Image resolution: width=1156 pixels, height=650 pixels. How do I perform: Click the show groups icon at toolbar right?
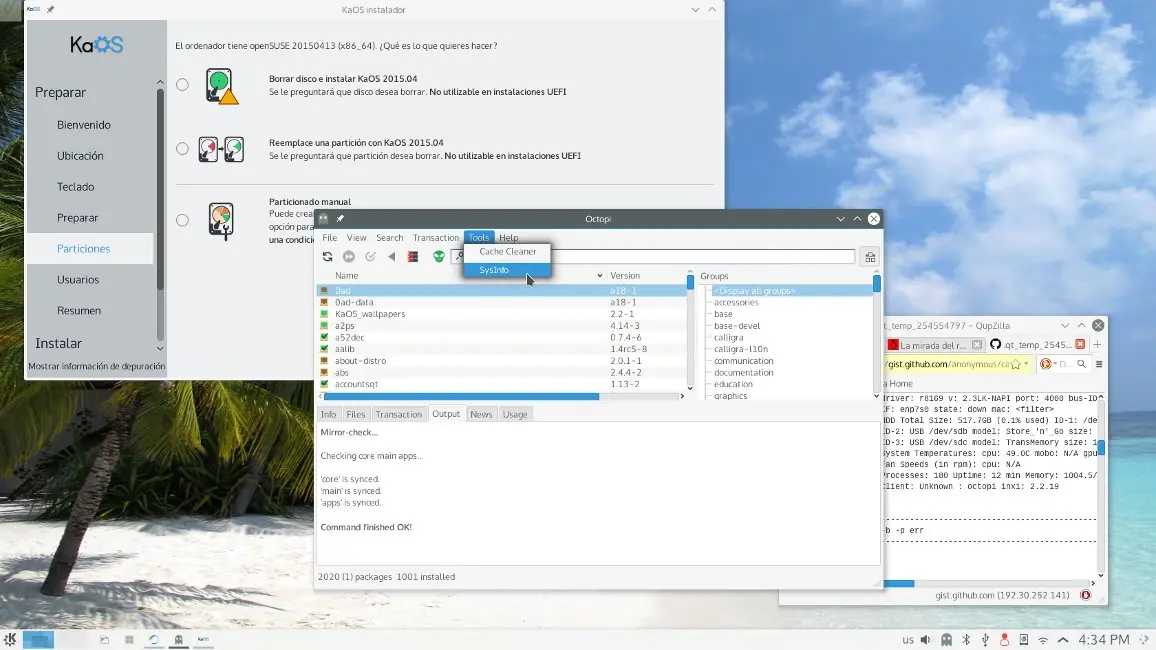(870, 256)
